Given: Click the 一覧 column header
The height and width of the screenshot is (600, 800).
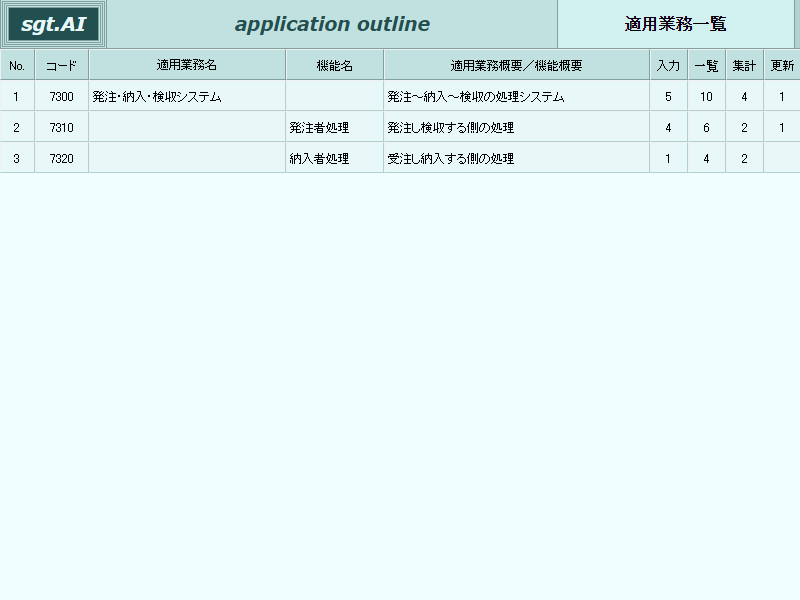Looking at the screenshot, I should [707, 65].
